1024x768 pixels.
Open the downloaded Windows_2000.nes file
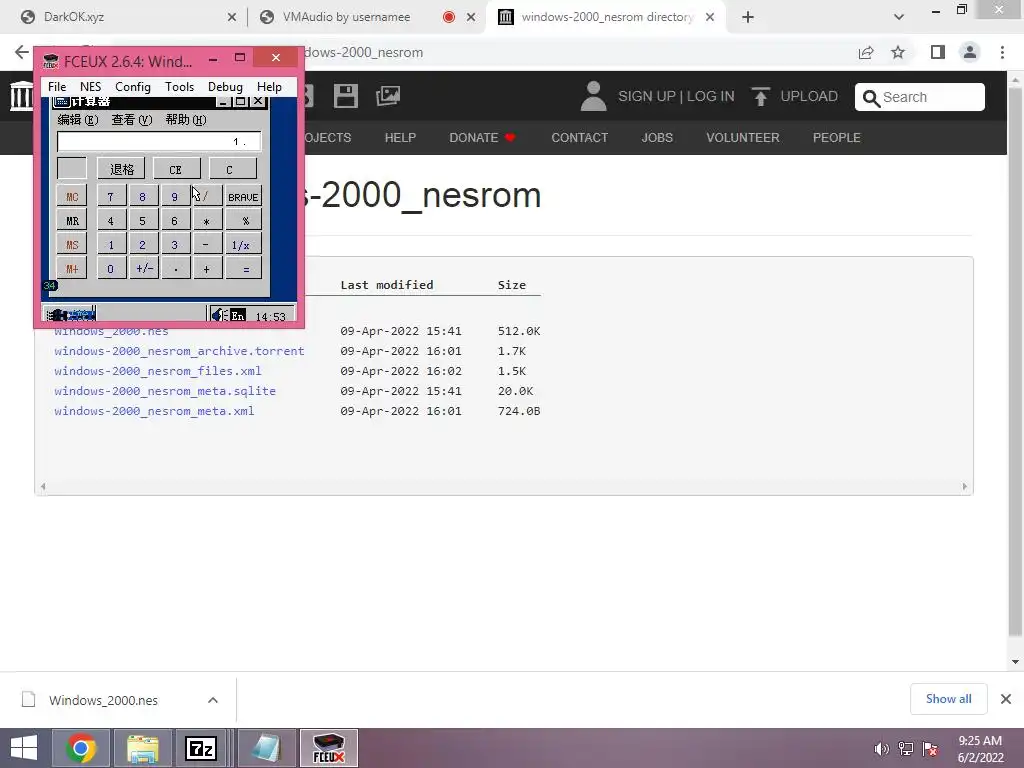[103, 700]
